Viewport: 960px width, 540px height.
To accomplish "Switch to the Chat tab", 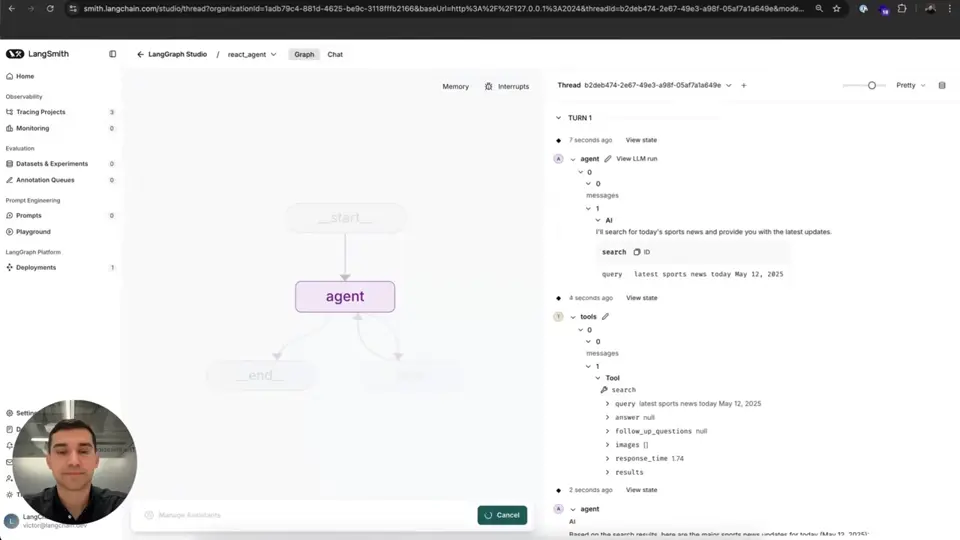I will [335, 54].
